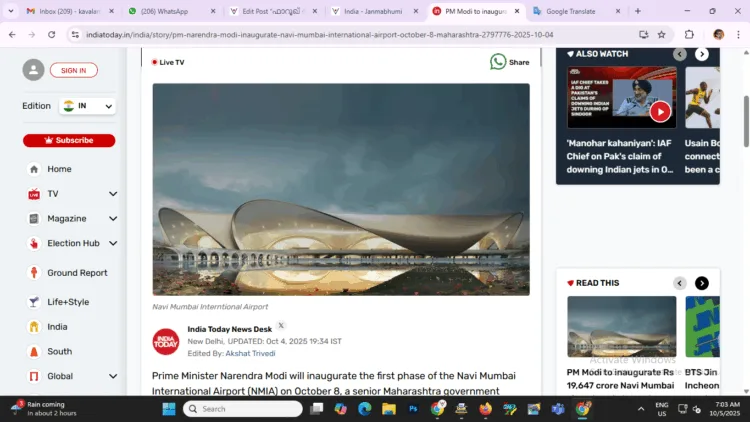This screenshot has height=422, width=750.
Task: Click the WhatsApp share icon
Action: (498, 62)
